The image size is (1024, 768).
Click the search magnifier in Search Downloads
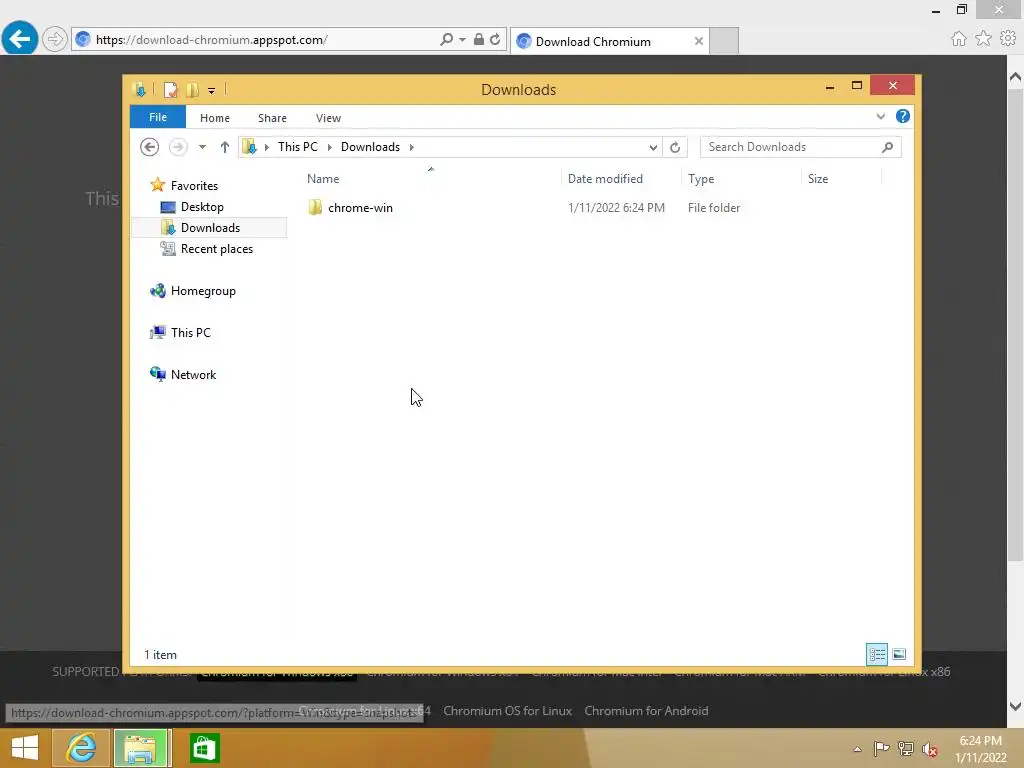coord(887,147)
